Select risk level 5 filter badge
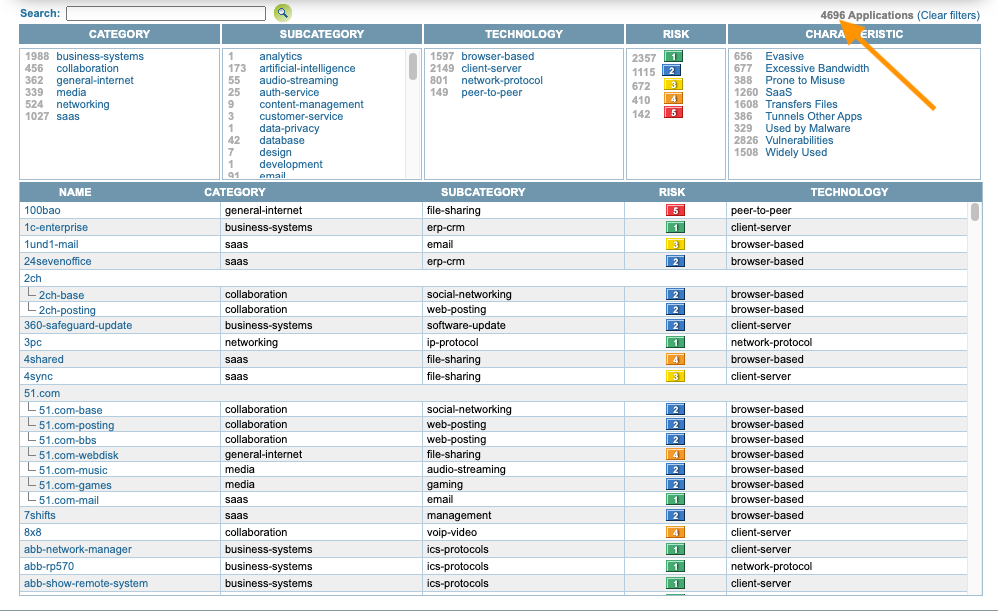Screen dimensions: 998x615 point(673,112)
